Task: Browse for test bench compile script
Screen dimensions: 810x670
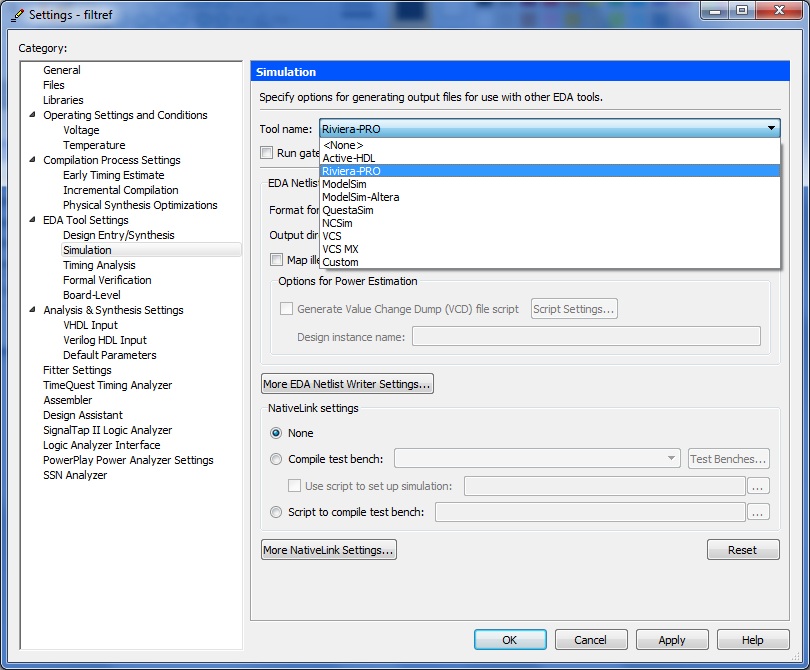Action: point(758,512)
